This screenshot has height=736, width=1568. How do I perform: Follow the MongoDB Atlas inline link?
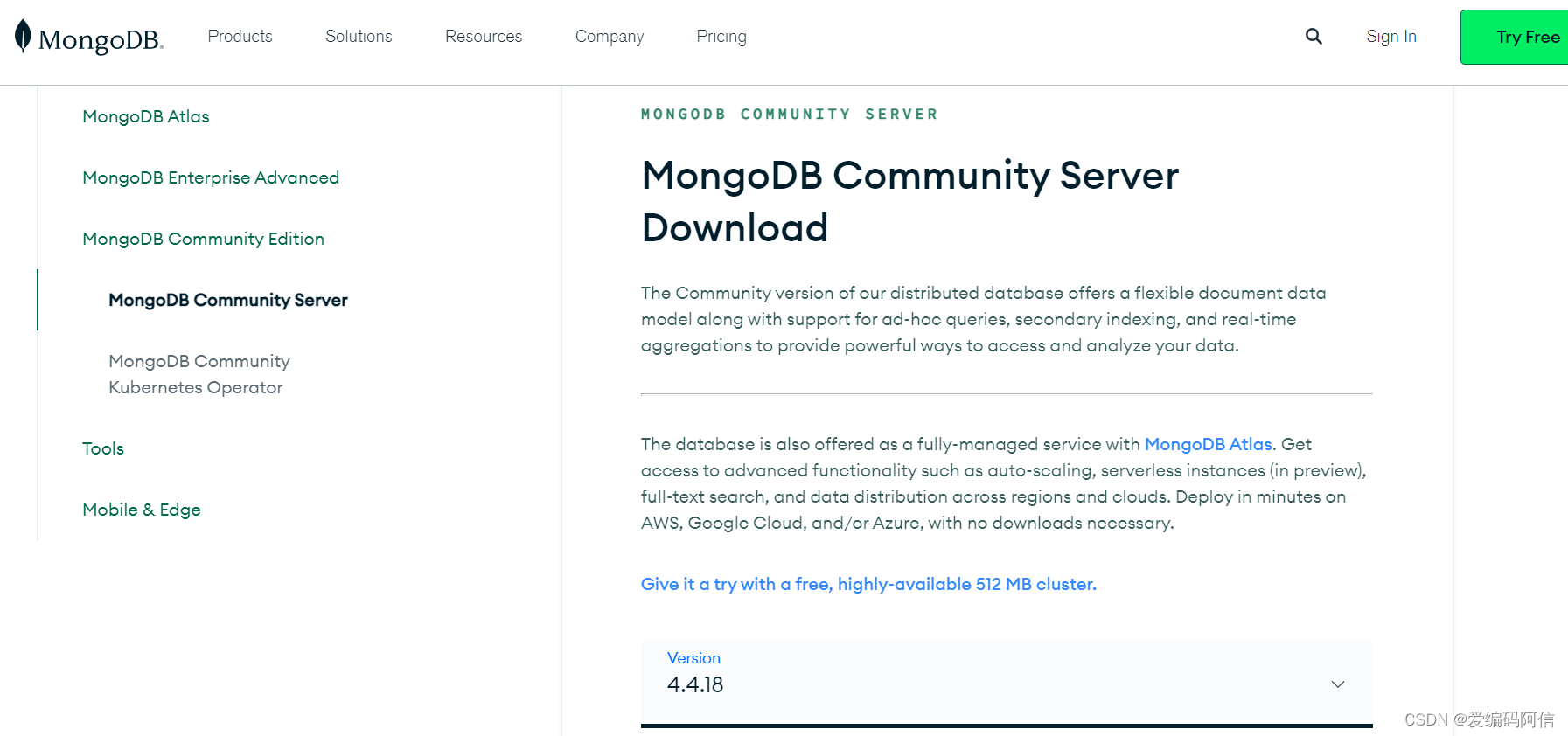point(1208,444)
